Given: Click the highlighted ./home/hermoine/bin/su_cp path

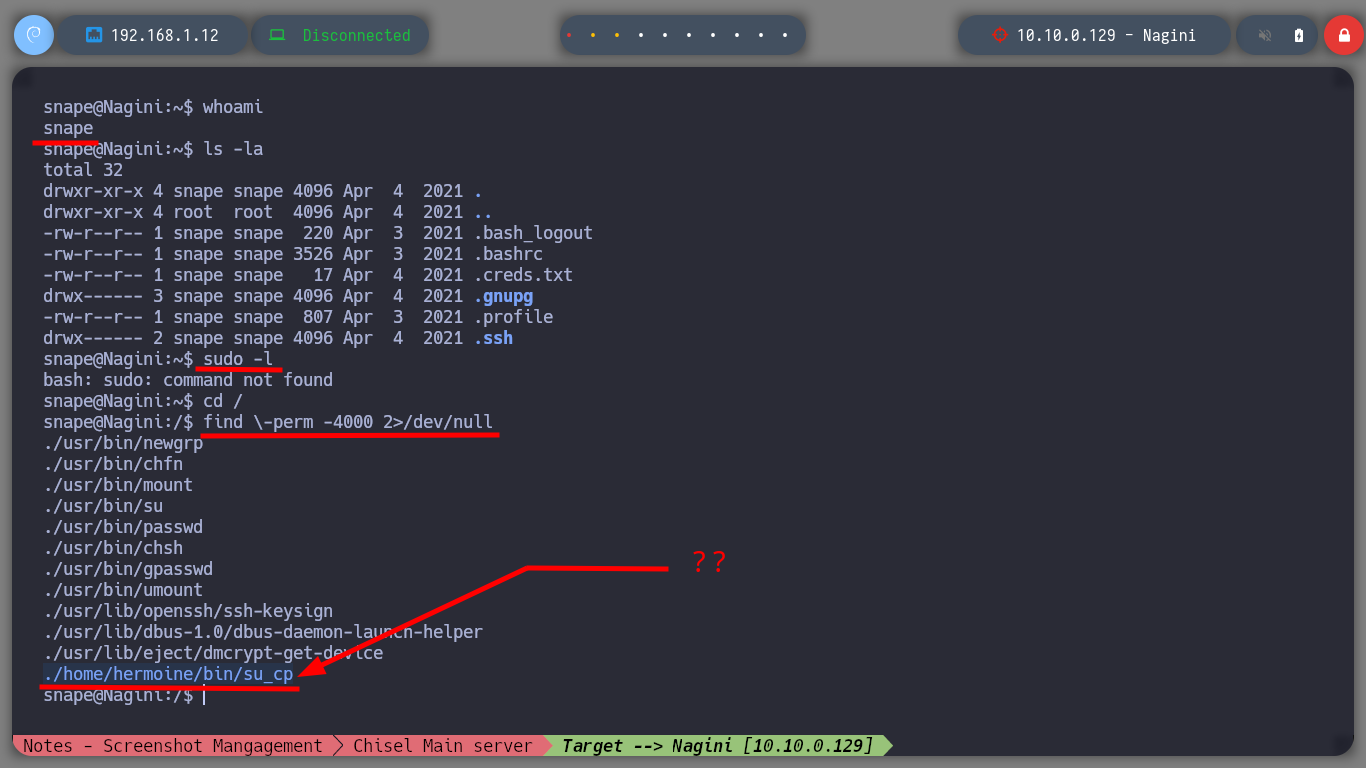Looking at the screenshot, I should 168,674.
